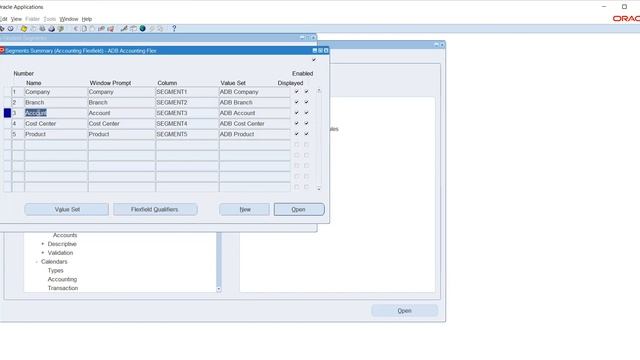Toggle Enabled checkbox for Product segment
The image size is (640, 360).
(307, 134)
